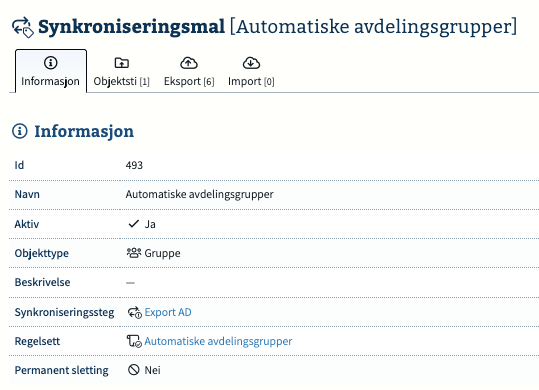Viewport: 539px width, 390px height.
Task: Open the Objektsti tab
Action: pyautogui.click(x=121, y=71)
